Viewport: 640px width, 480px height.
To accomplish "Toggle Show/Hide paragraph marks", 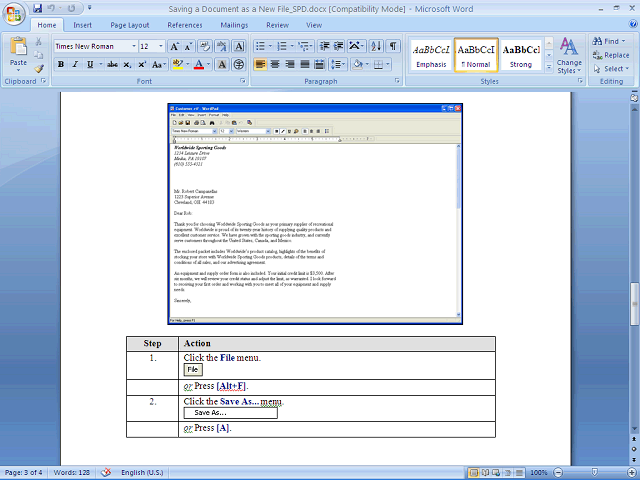I will click(x=393, y=46).
